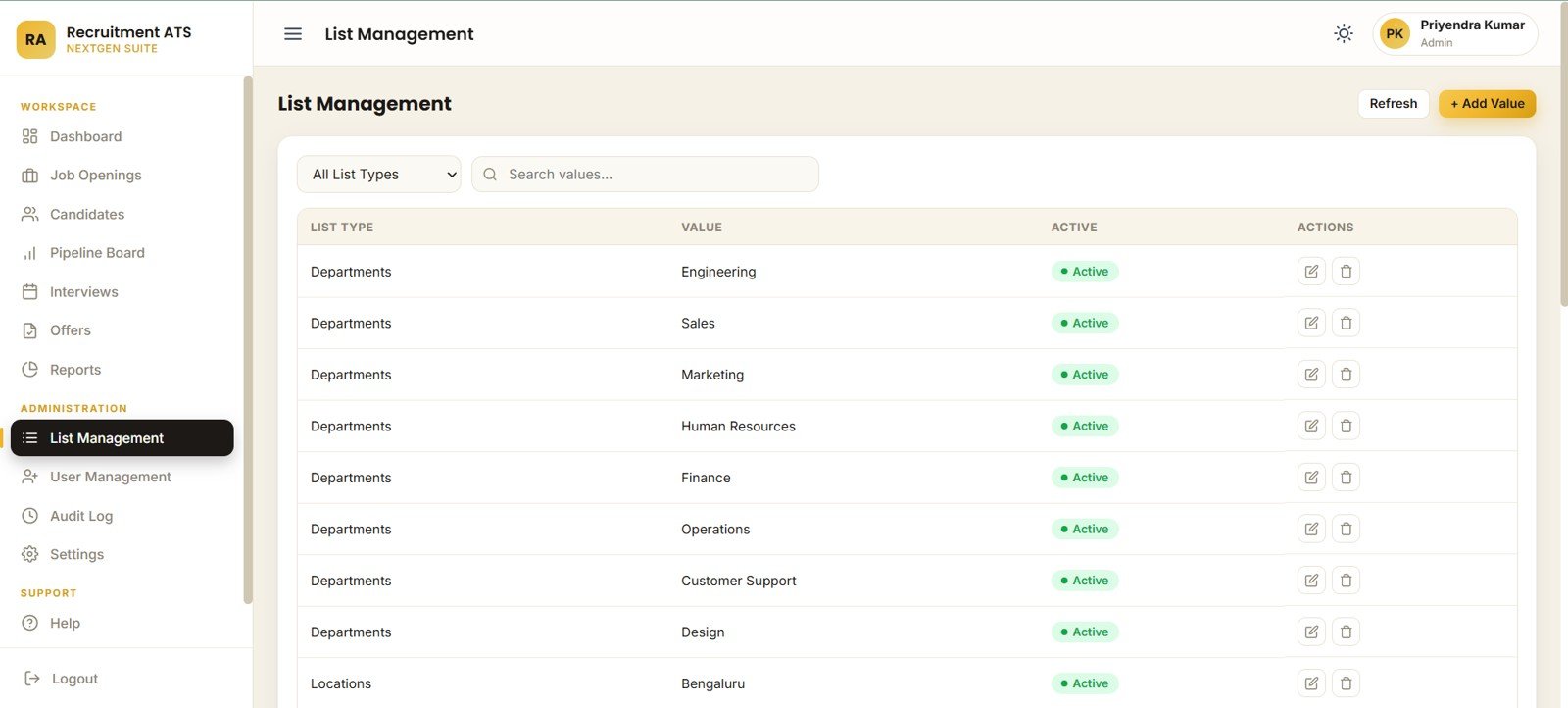The image size is (1568, 708).
Task: Delete the Customer Support entry
Action: 1346,581
